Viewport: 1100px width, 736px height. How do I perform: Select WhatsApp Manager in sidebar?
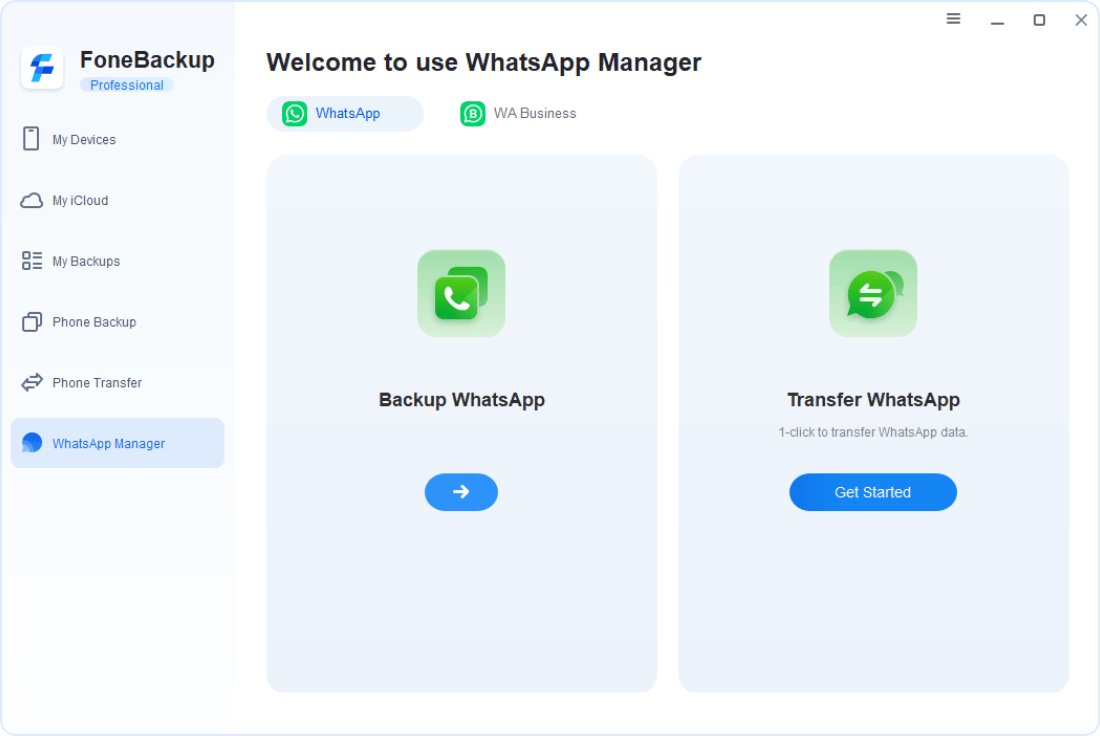point(117,443)
